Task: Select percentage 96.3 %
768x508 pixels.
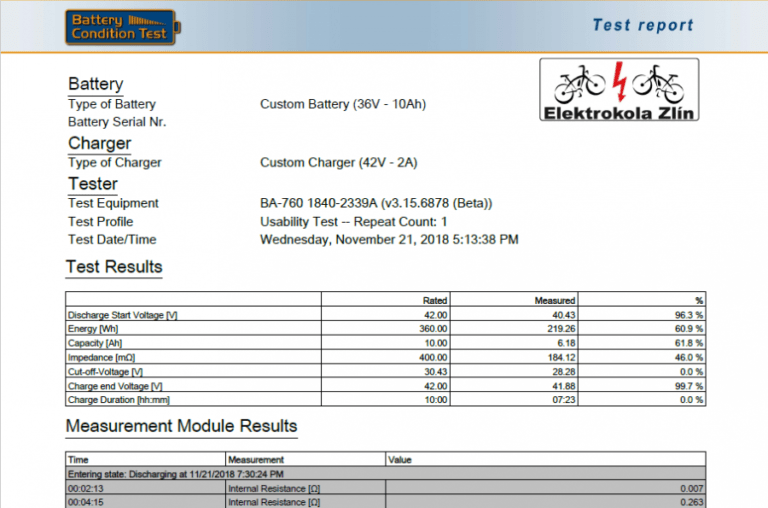Action: (689, 315)
